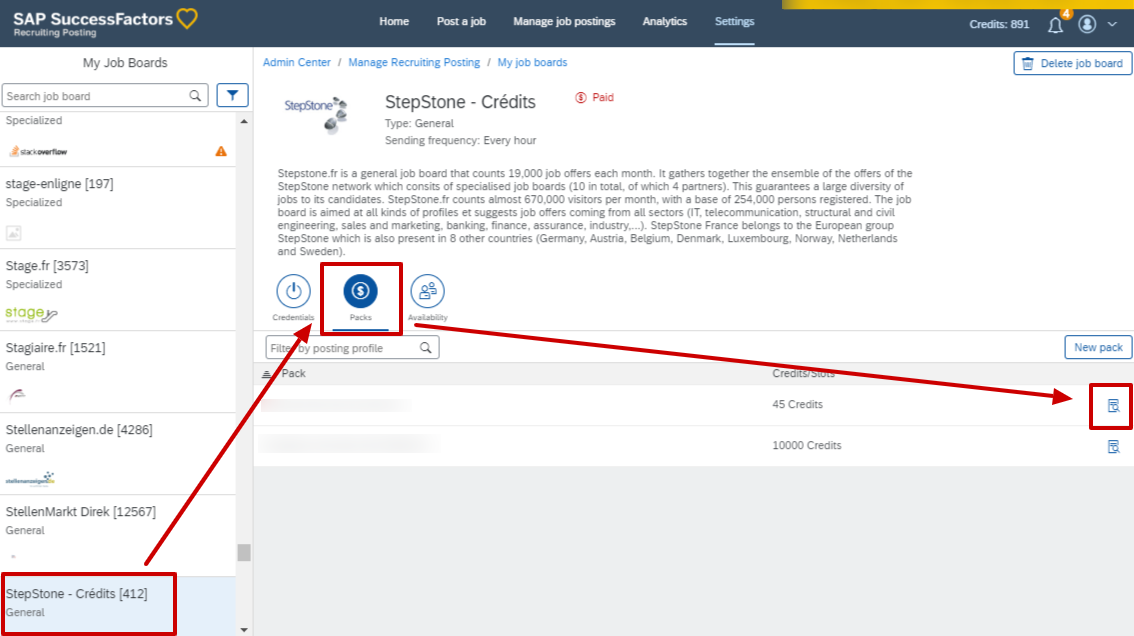Click the Stage.fr green logo
This screenshot has width=1134, height=636.
[x=31, y=314]
